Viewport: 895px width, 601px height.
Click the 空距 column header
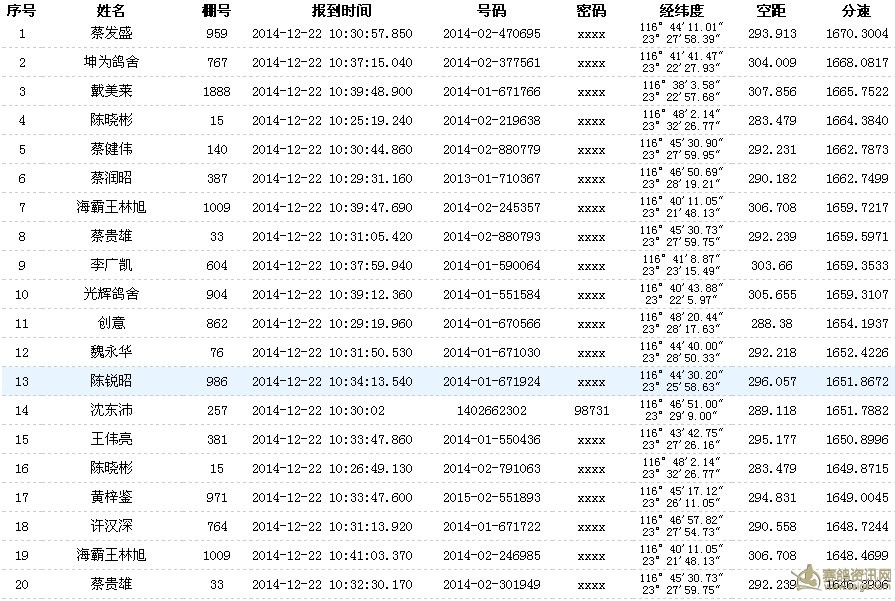[772, 11]
